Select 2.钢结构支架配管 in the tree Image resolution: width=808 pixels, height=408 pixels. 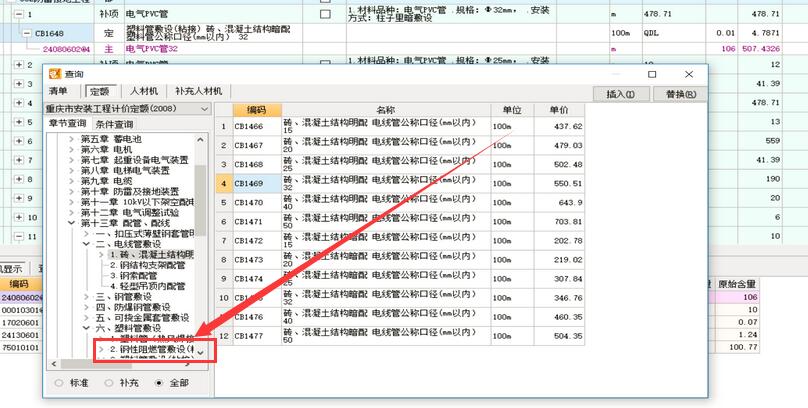147,265
